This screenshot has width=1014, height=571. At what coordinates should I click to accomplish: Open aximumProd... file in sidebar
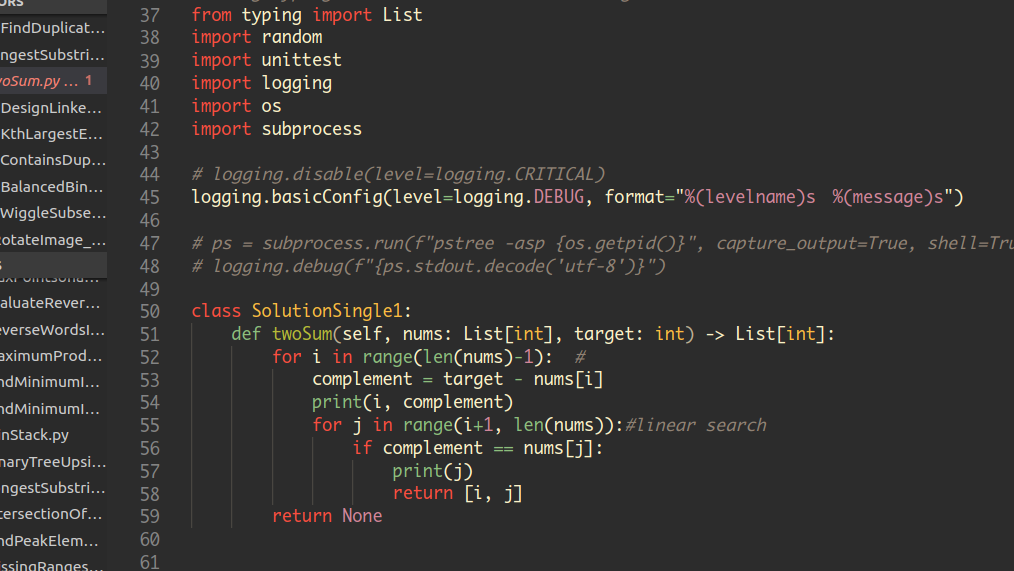pos(51,356)
